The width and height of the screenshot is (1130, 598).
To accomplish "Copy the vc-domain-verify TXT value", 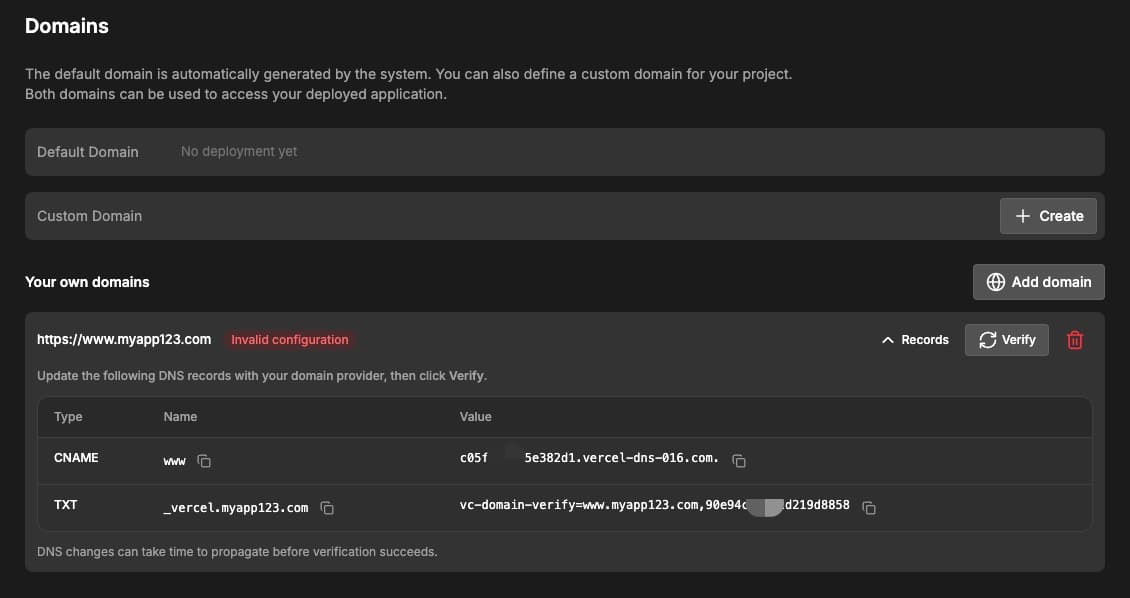I will [x=869, y=508].
